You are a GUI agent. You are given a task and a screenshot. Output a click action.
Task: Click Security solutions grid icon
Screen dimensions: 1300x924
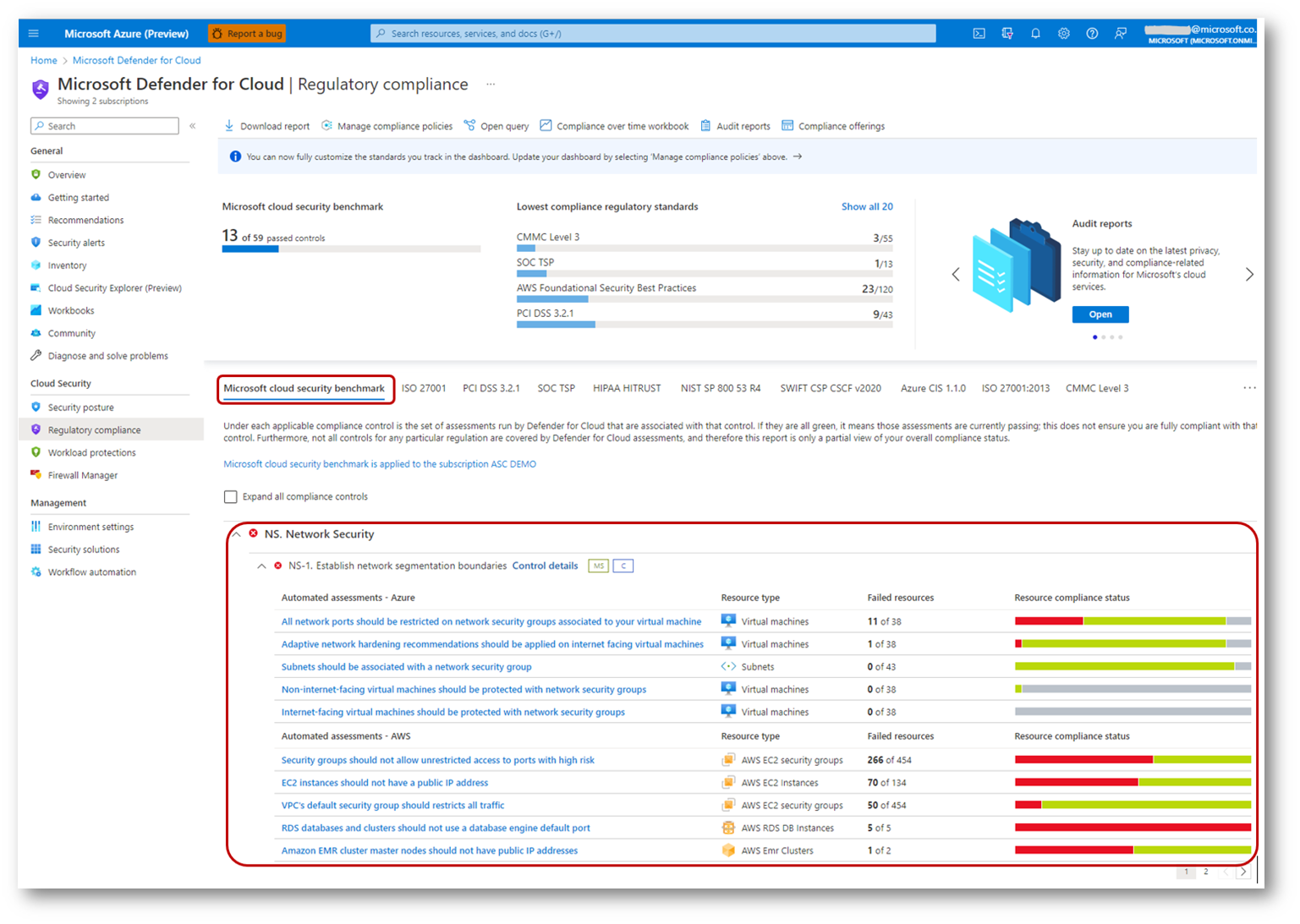tap(36, 549)
